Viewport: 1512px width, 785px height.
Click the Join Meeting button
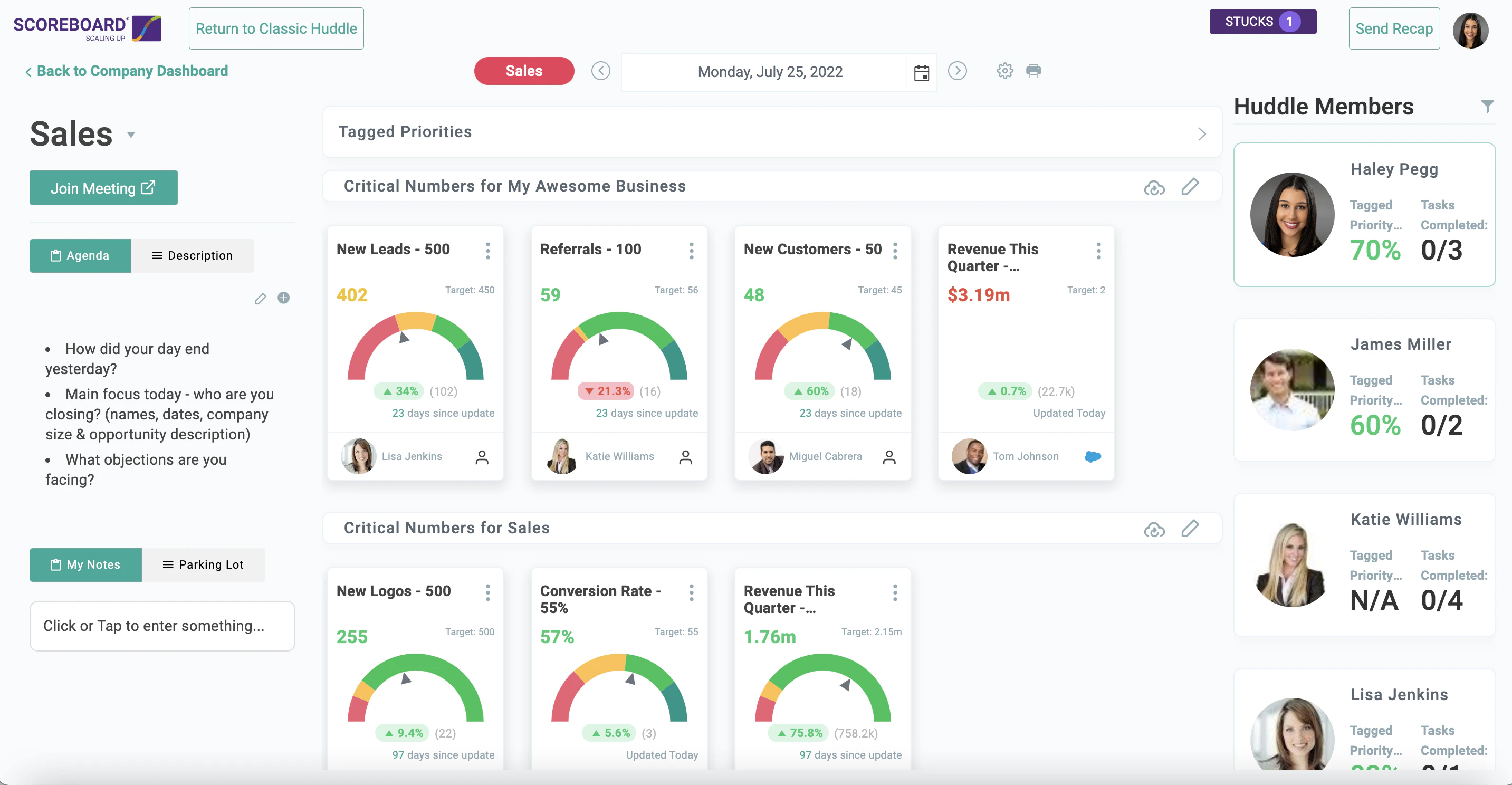pyautogui.click(x=103, y=187)
